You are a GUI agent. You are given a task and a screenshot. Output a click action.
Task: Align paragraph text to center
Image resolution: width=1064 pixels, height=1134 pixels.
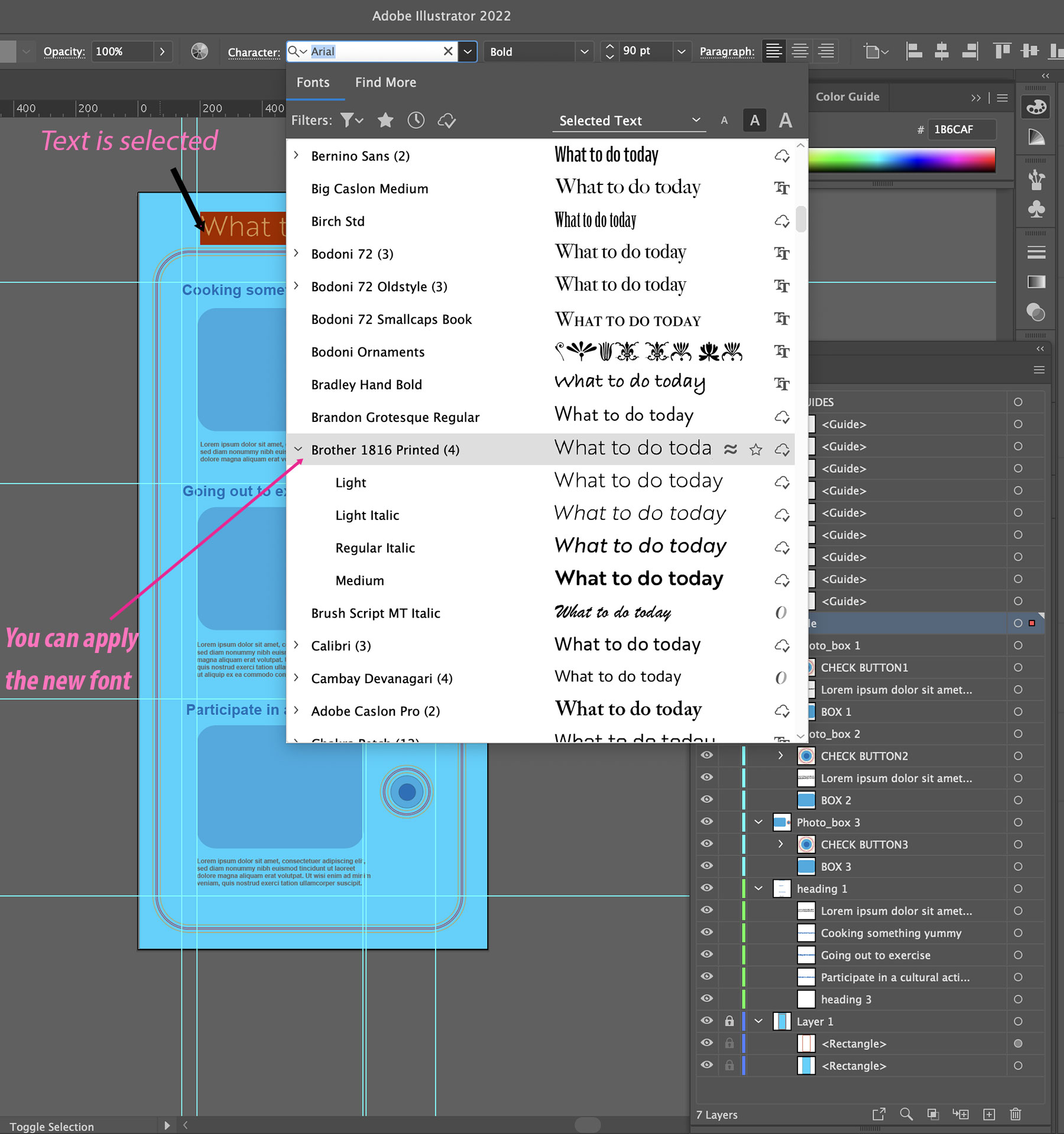point(800,51)
